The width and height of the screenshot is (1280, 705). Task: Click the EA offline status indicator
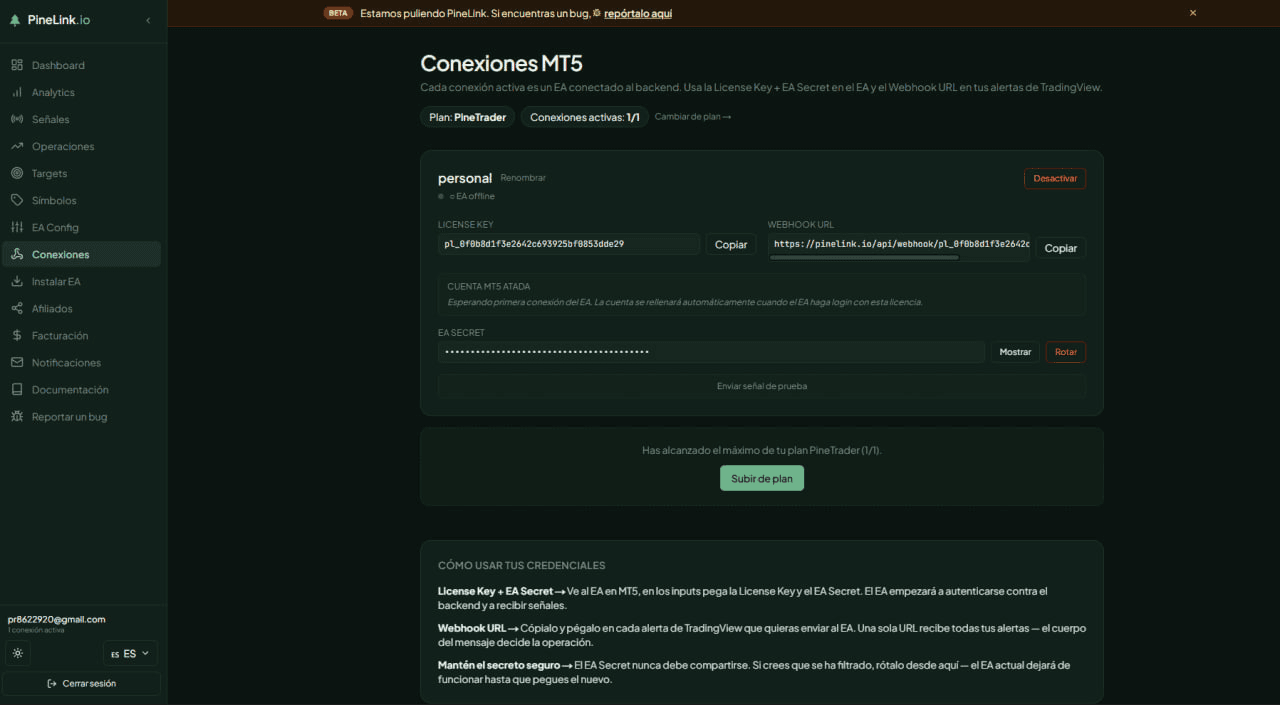pyautogui.click(x=467, y=196)
